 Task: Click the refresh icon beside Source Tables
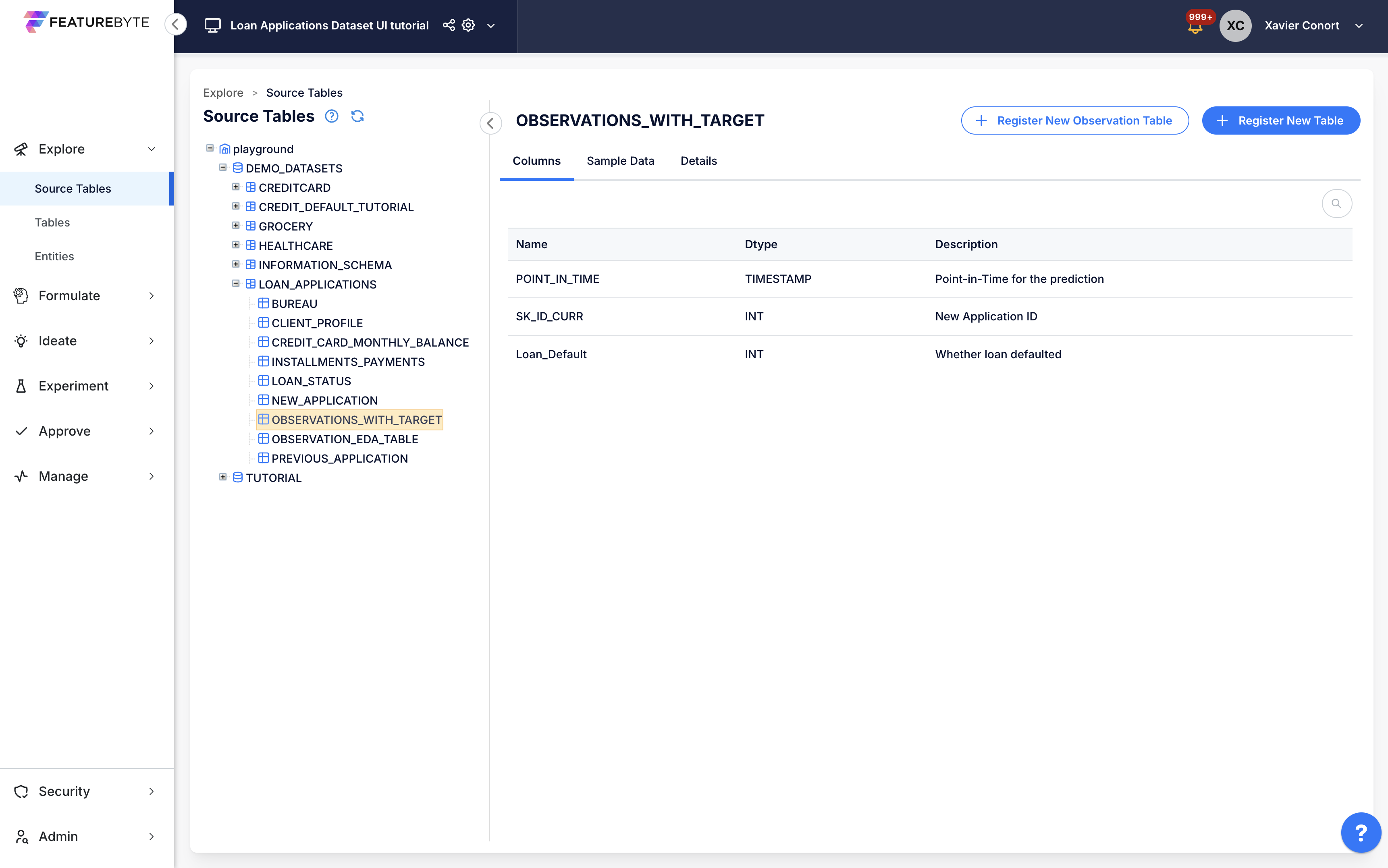pos(357,116)
